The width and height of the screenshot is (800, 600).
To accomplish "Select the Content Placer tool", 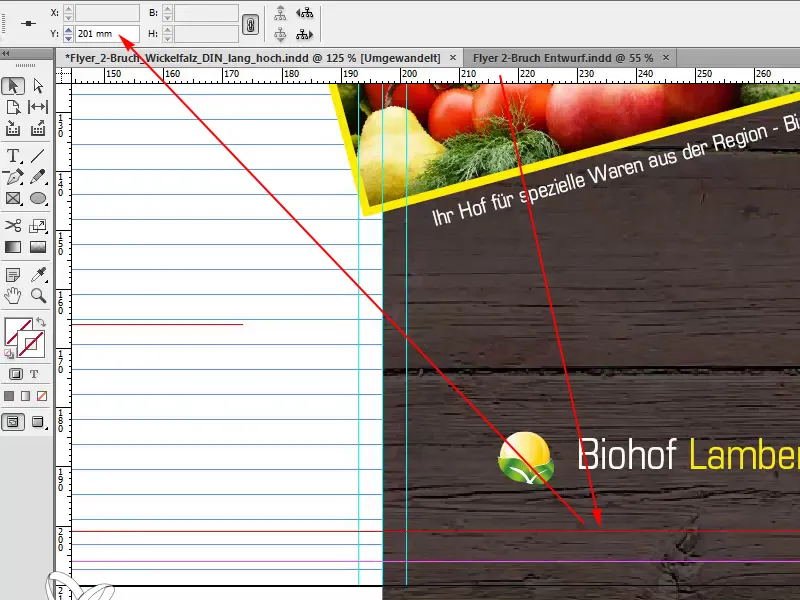I will 38,128.
